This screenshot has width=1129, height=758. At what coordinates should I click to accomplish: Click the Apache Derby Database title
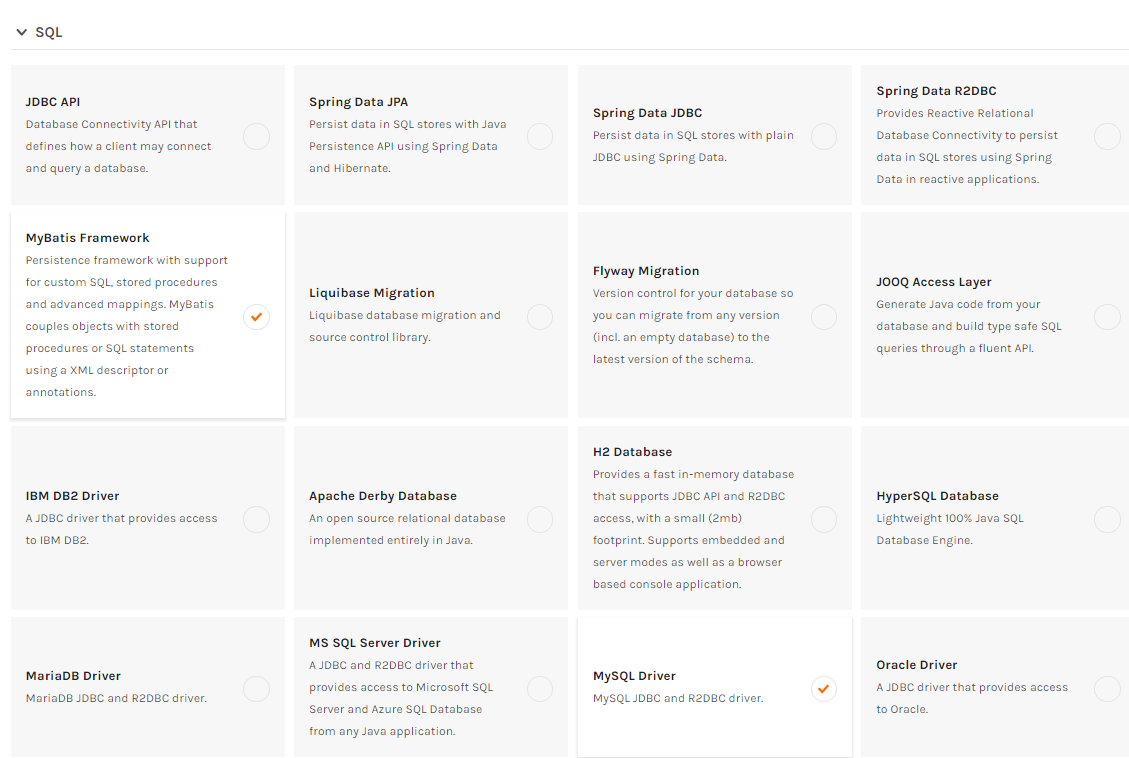click(x=383, y=496)
